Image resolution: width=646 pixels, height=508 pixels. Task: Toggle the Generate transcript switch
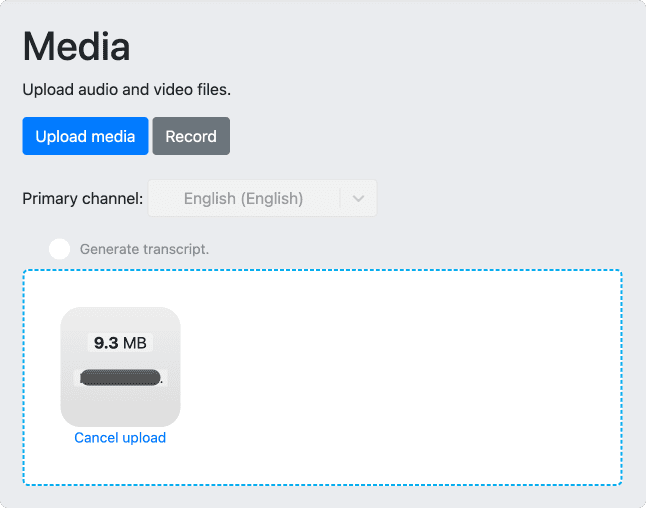pyautogui.click(x=59, y=249)
